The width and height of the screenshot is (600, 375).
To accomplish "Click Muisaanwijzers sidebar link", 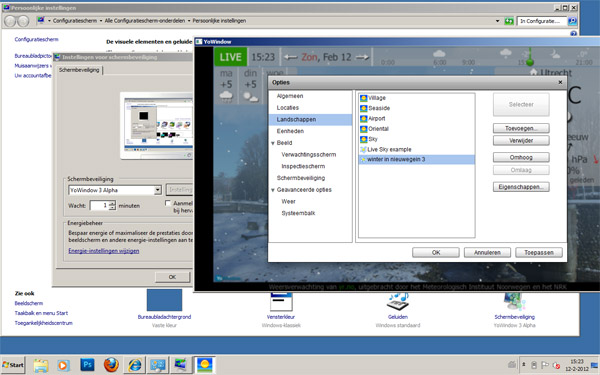I will pyautogui.click(x=33, y=66).
